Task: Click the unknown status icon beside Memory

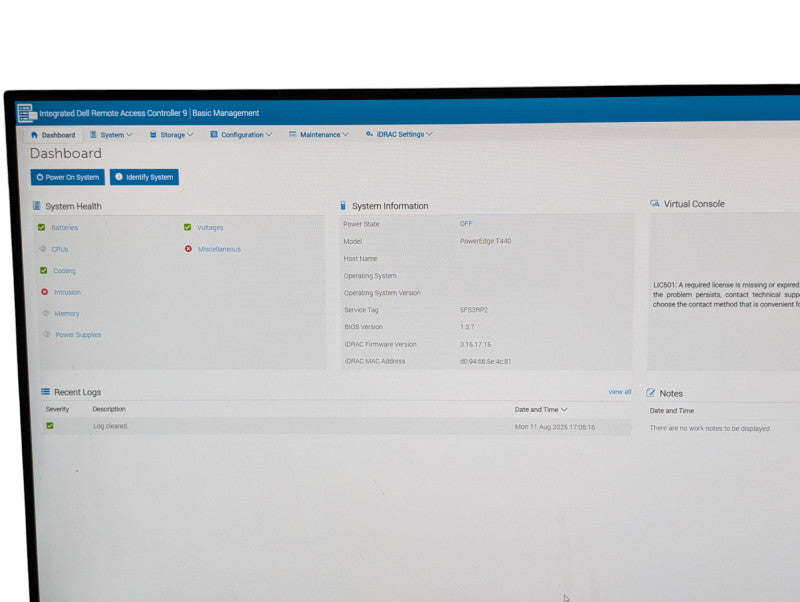Action: click(x=46, y=313)
